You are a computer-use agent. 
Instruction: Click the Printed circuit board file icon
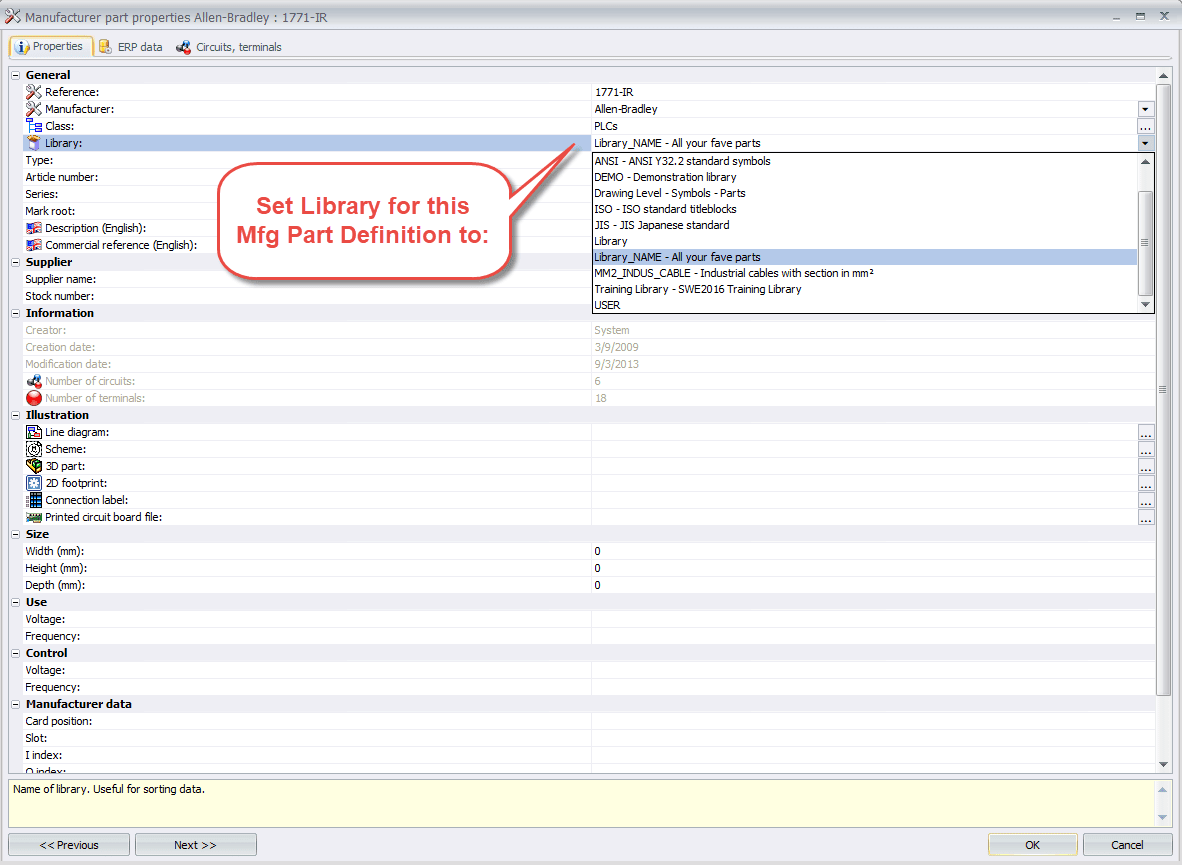point(34,517)
